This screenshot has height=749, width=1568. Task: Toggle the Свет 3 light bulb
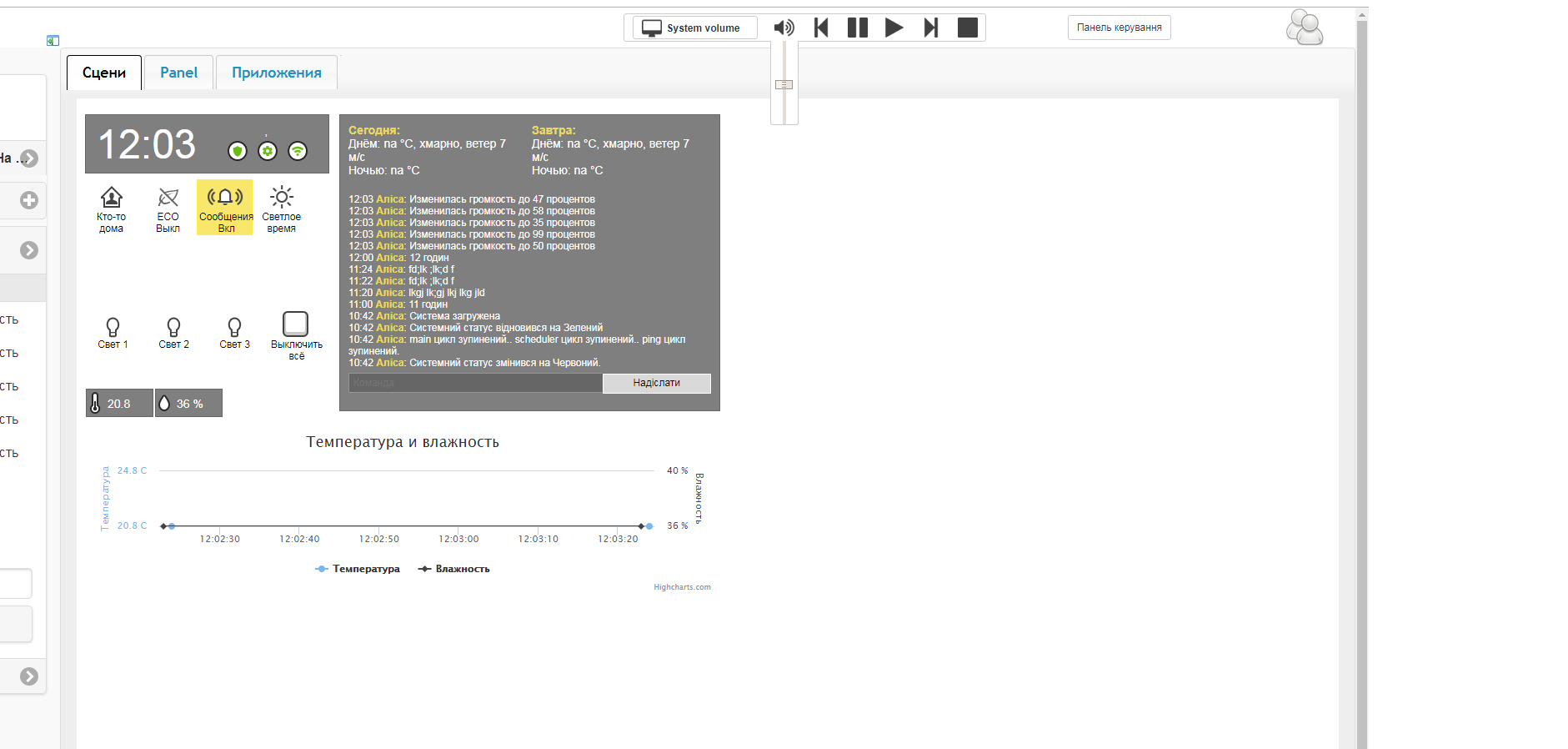tap(234, 332)
